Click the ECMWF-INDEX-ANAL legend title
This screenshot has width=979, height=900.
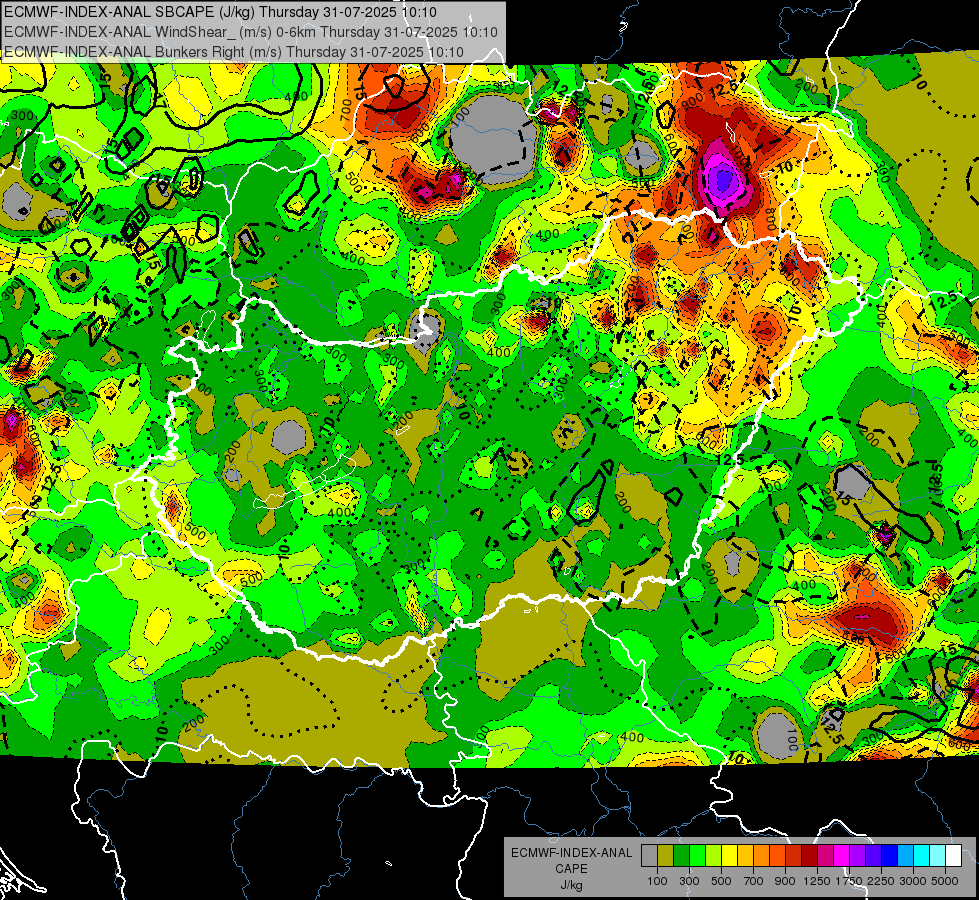coord(572,853)
